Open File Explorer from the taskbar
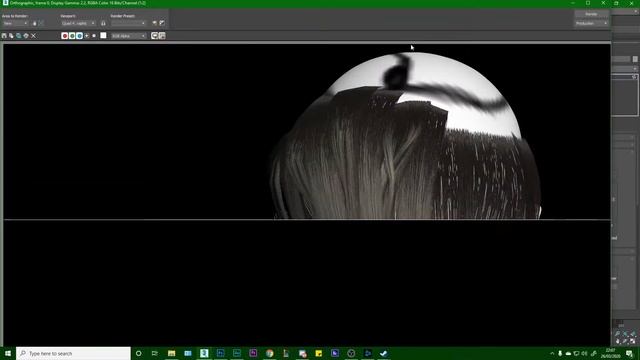Image resolution: width=640 pixels, height=360 pixels. pyautogui.click(x=171, y=353)
